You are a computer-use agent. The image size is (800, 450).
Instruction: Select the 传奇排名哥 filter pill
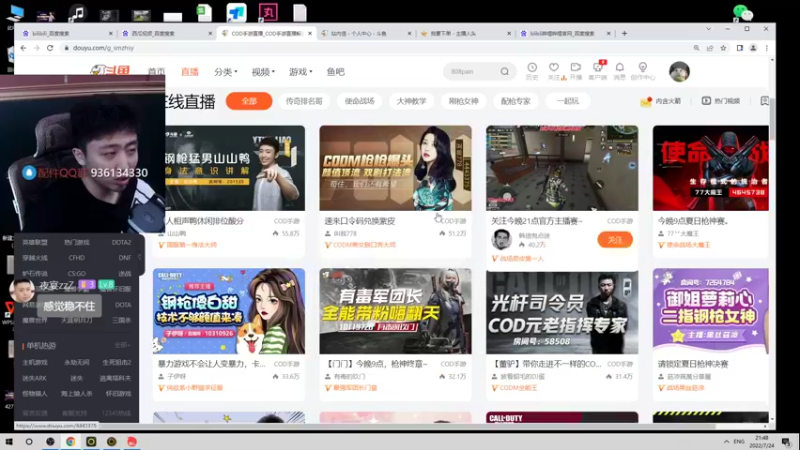[304, 101]
